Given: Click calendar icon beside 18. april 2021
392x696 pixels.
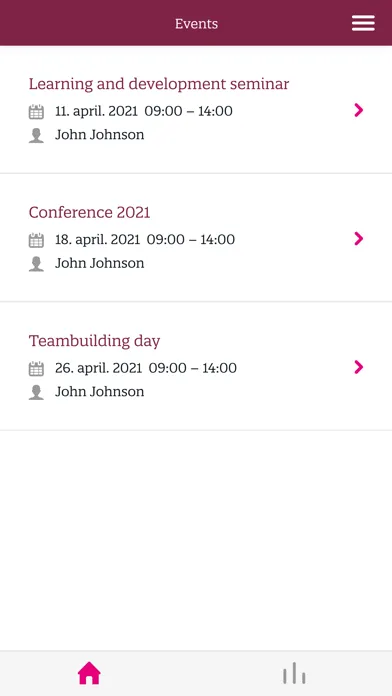Looking at the screenshot, I should pyautogui.click(x=36, y=240).
